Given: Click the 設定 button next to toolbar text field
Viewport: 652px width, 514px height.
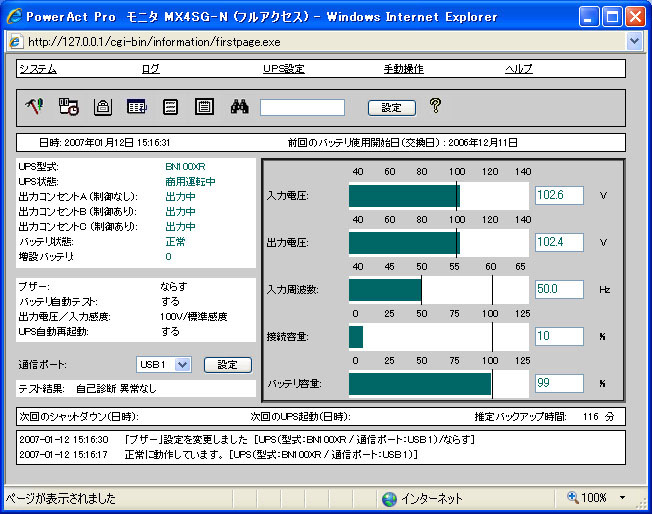Looking at the screenshot, I should pos(392,108).
